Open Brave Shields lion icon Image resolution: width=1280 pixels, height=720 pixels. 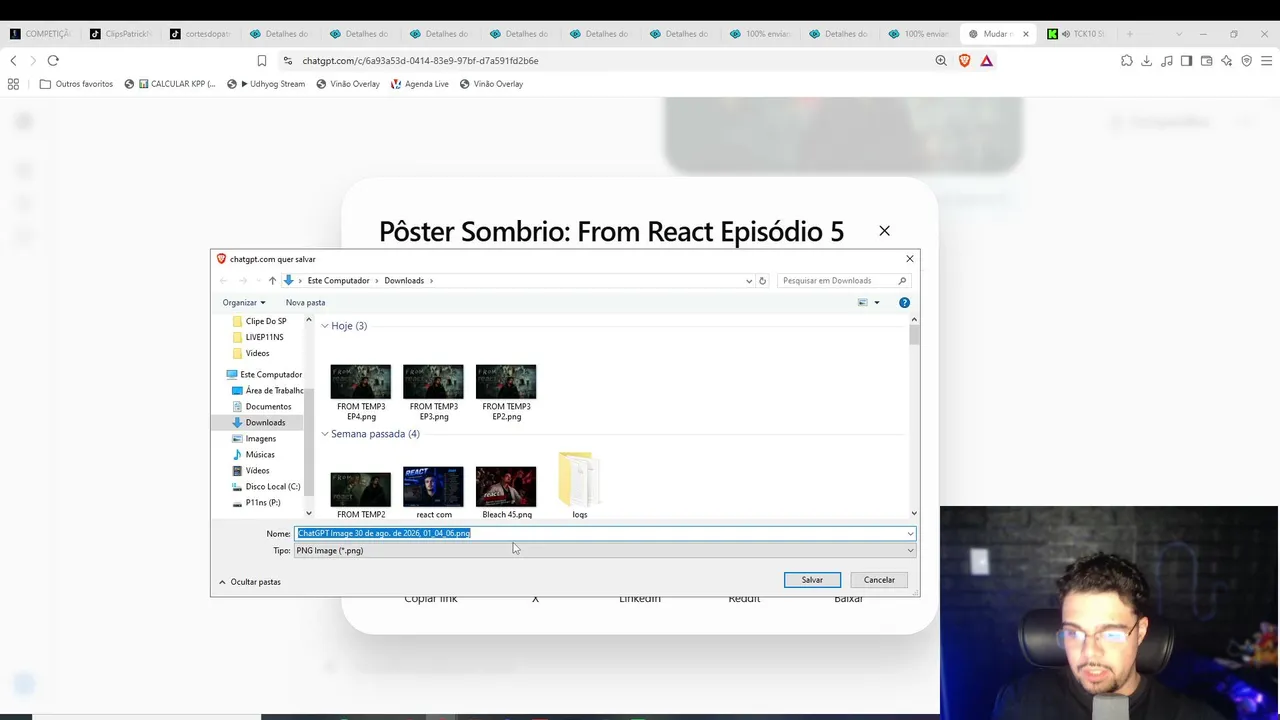964,60
